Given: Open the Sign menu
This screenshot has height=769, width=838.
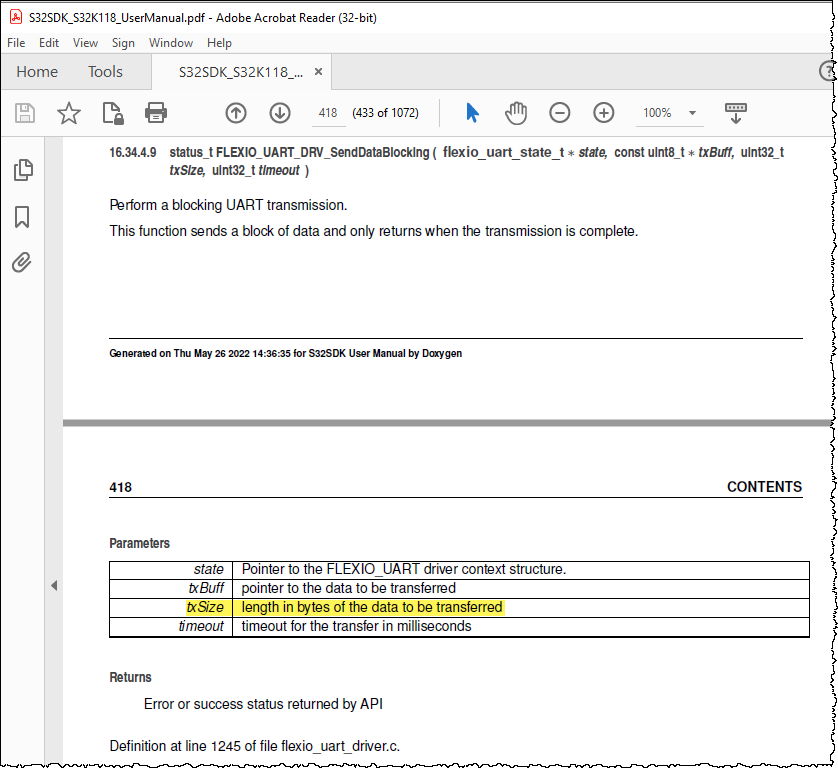Looking at the screenshot, I should click(x=123, y=43).
